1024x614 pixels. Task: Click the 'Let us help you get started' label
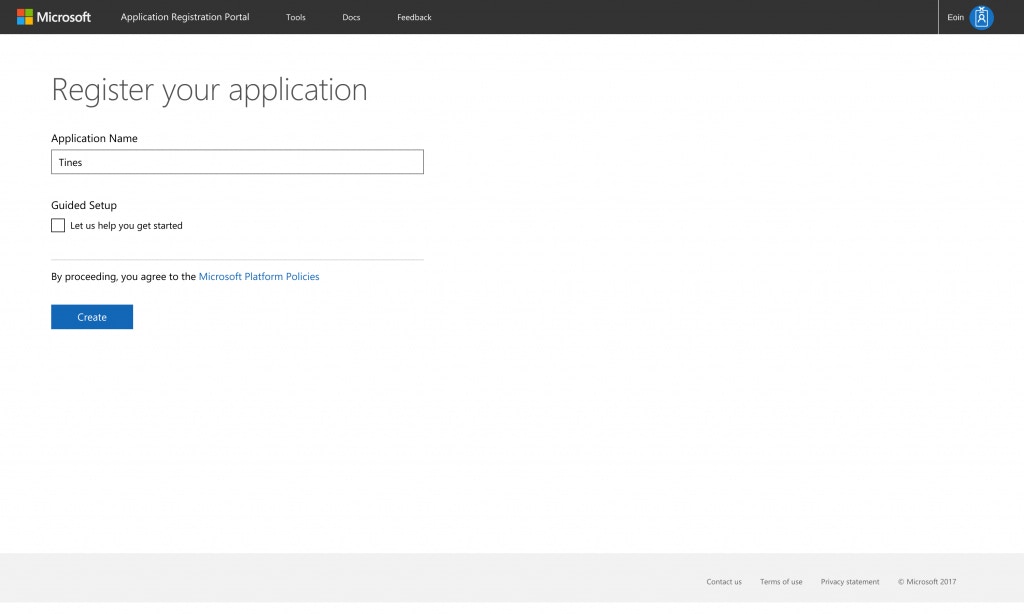(126, 226)
